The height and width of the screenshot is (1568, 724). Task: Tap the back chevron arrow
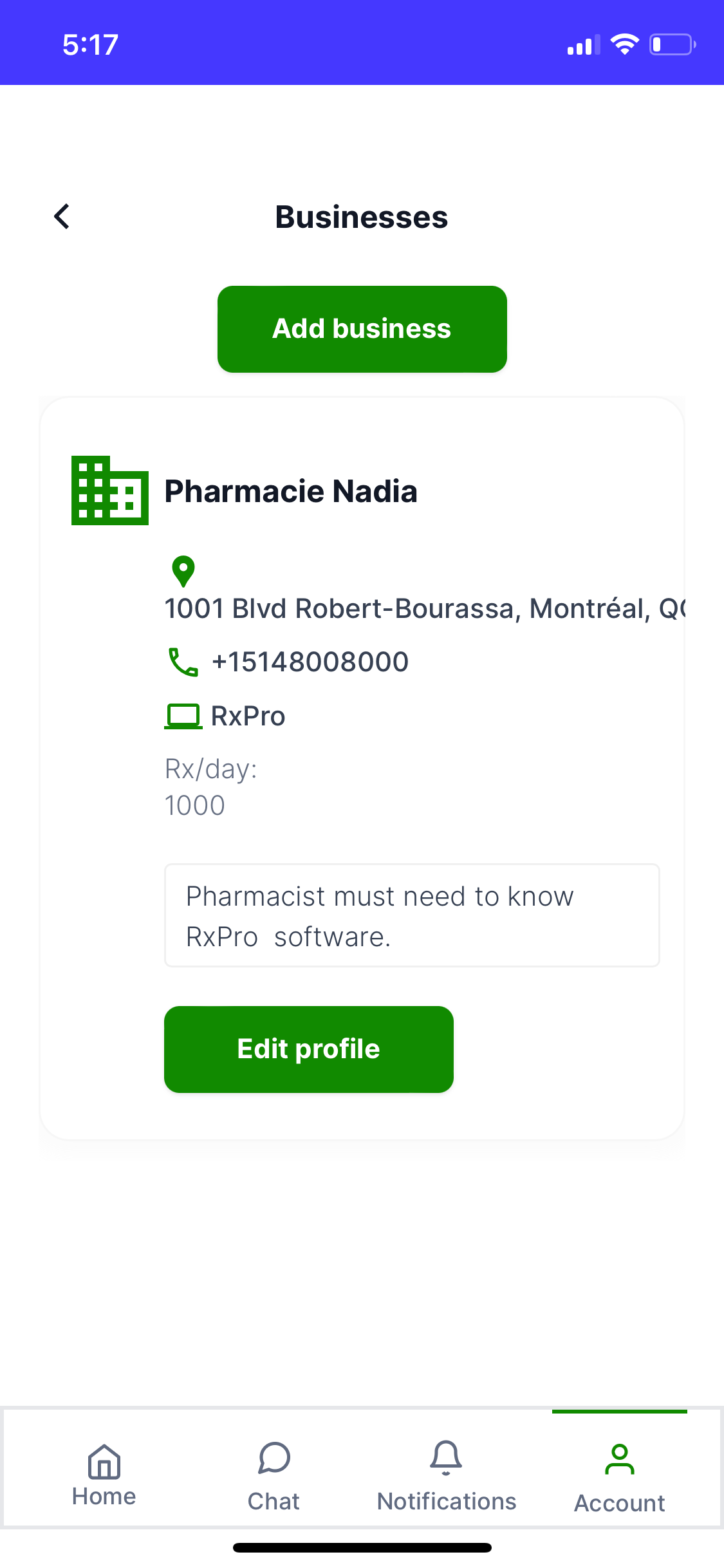coord(62,217)
